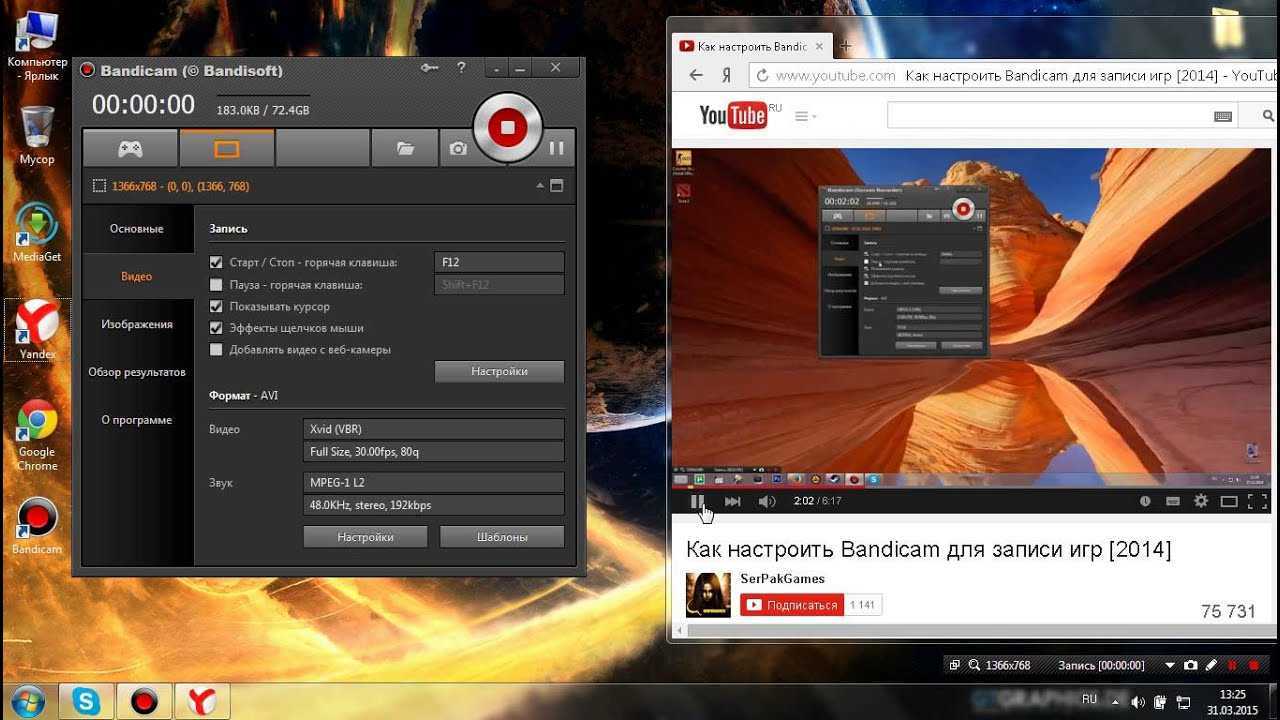Enable 'Показывать курсор' checkbox
Screen dimensions: 1280x720
coord(216,307)
